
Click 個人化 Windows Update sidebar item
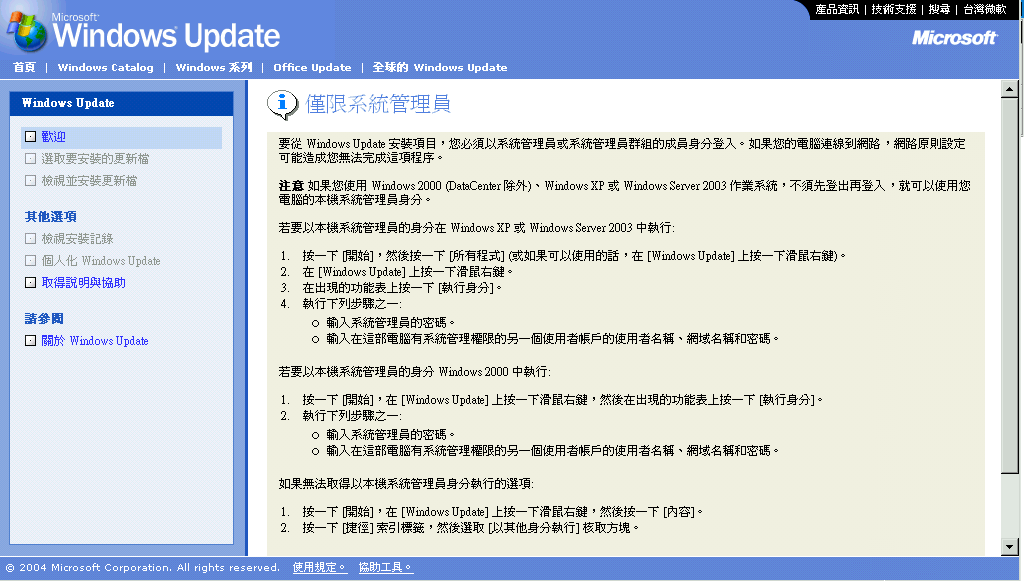click(x=101, y=261)
